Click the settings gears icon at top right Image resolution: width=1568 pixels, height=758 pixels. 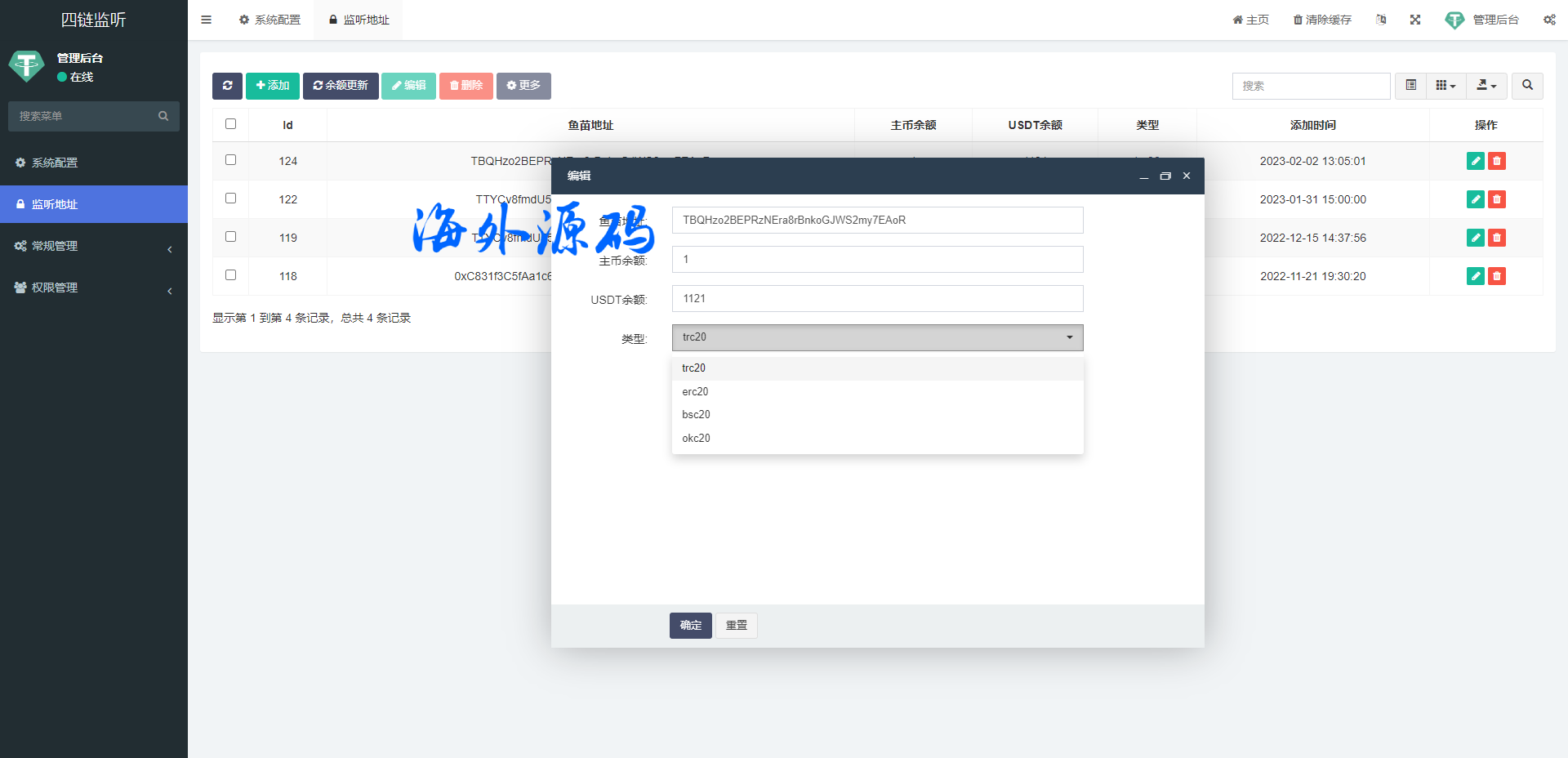[x=1549, y=20]
